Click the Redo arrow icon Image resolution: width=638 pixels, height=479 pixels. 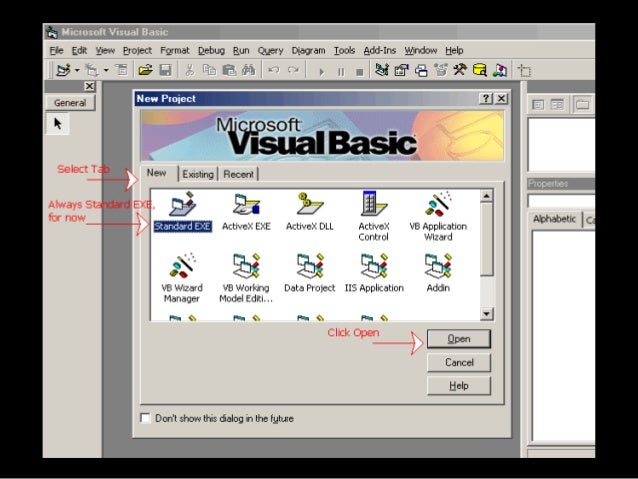[293, 70]
